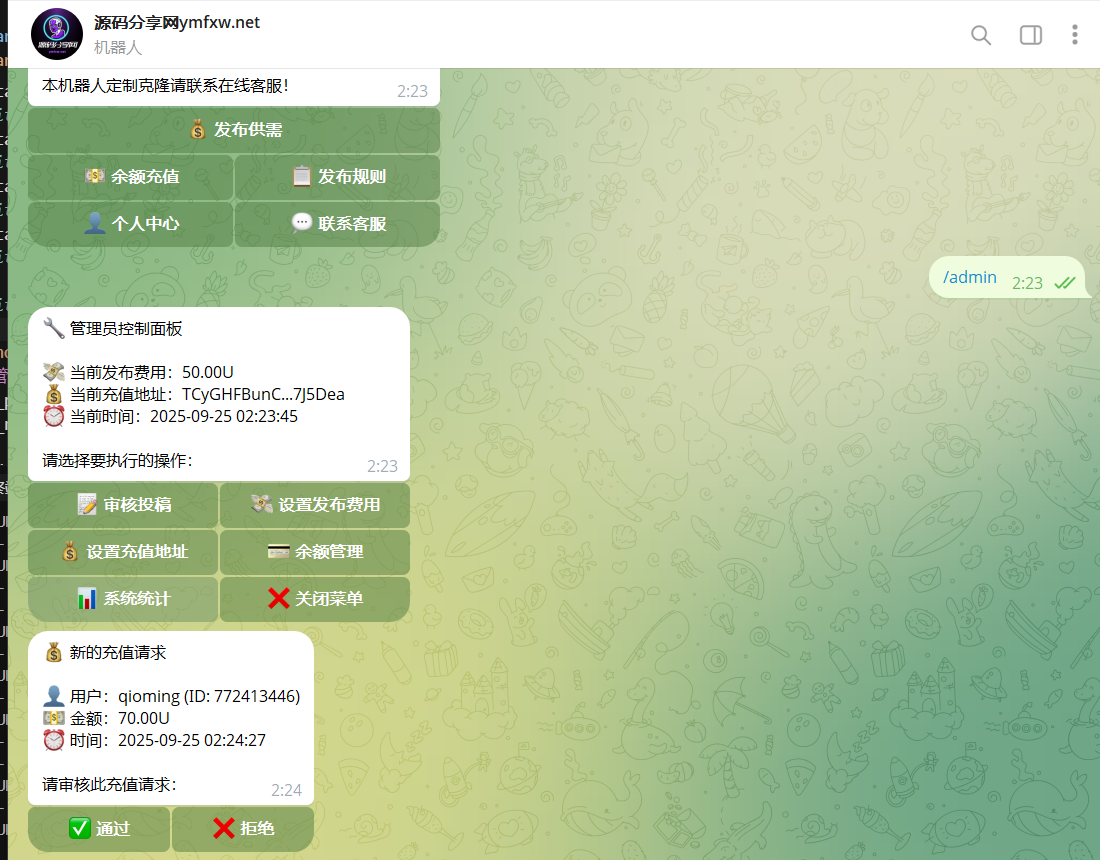View the 发布规则 posting rules
This screenshot has height=860, width=1100.
click(x=337, y=177)
